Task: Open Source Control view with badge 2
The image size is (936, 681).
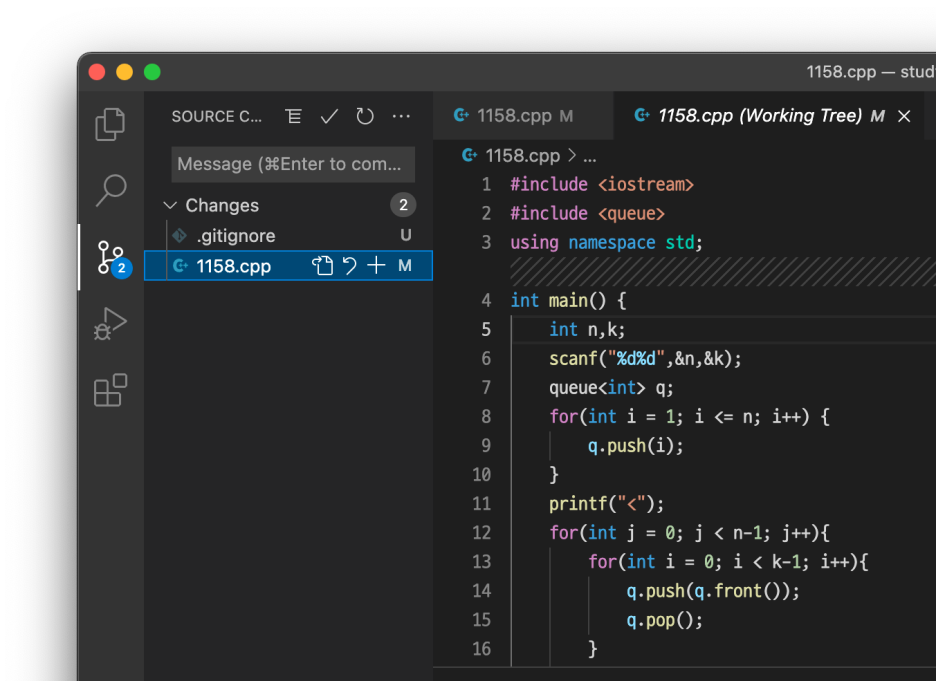Action: coord(112,258)
